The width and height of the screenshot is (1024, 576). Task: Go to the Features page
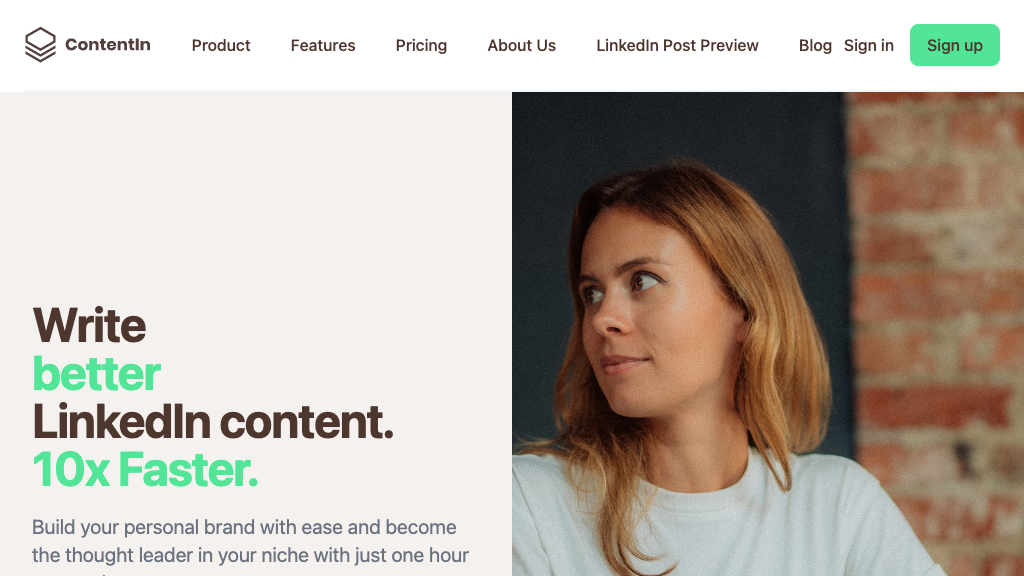click(323, 45)
